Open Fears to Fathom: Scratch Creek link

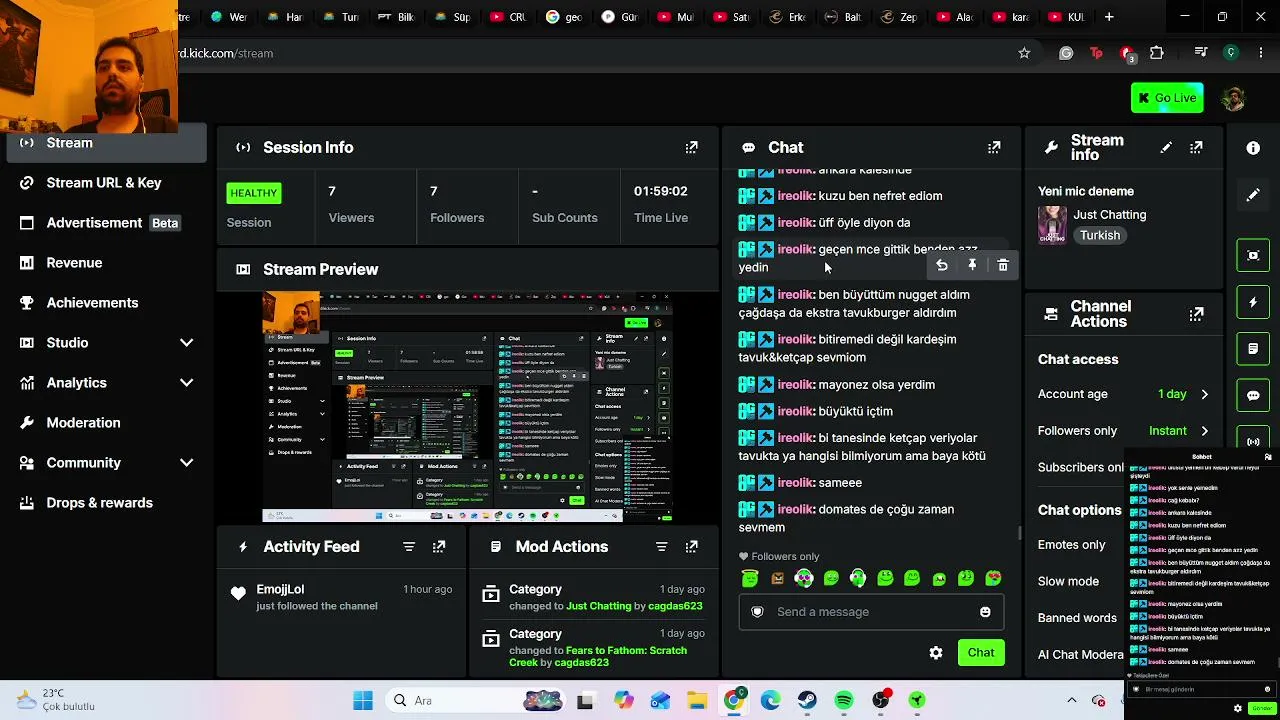click(598, 656)
